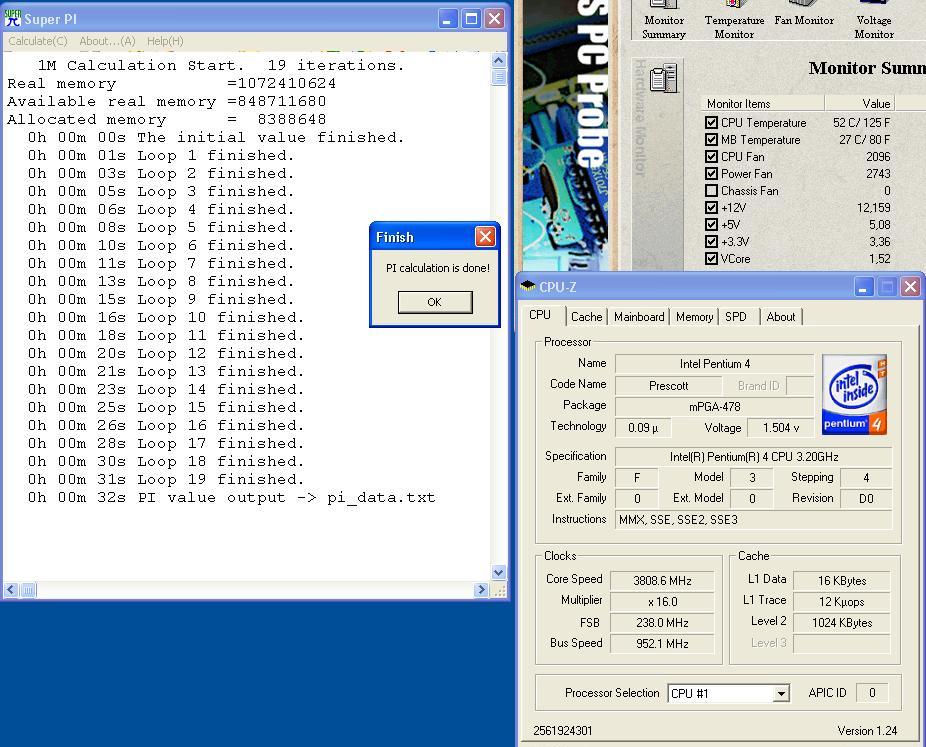This screenshot has width=926, height=747.
Task: Click the Monitor Items column header
Action: [762, 103]
